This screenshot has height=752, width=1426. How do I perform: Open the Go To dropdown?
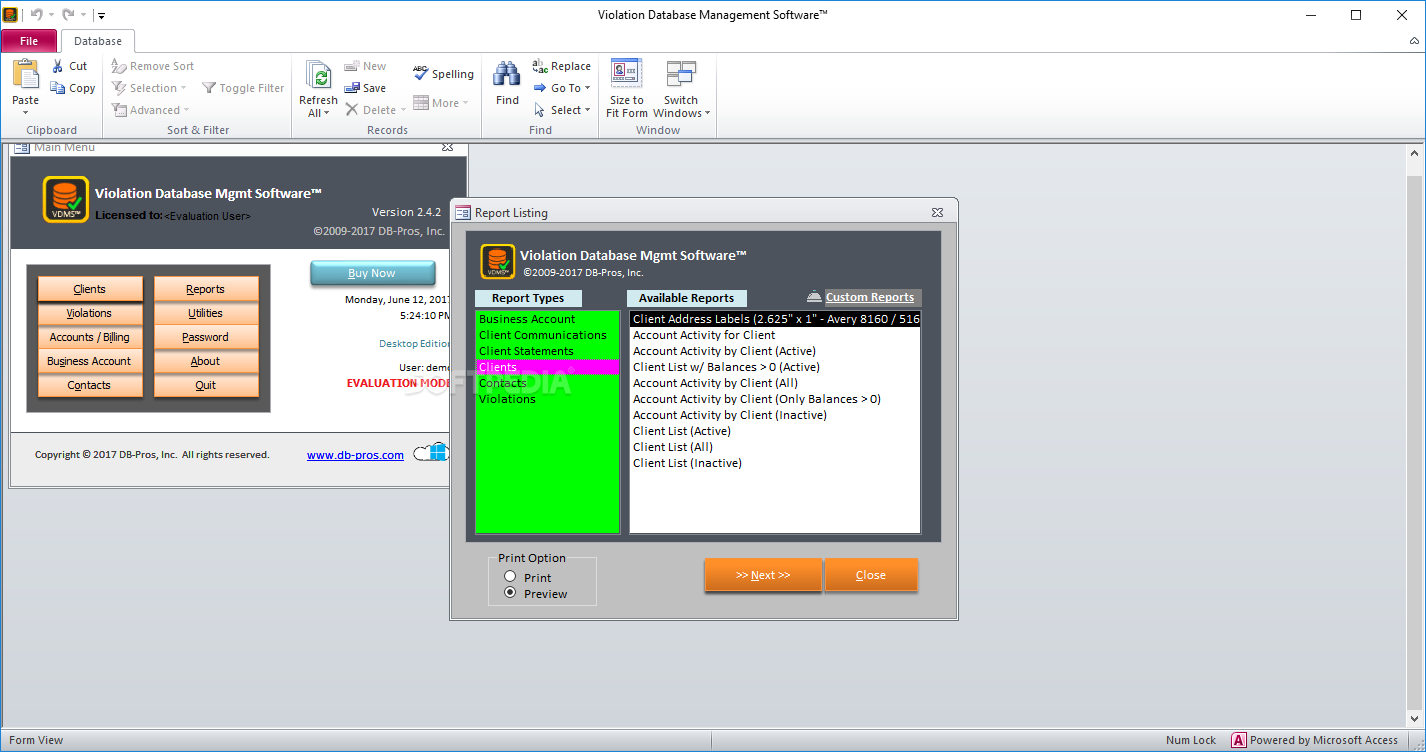coord(562,88)
